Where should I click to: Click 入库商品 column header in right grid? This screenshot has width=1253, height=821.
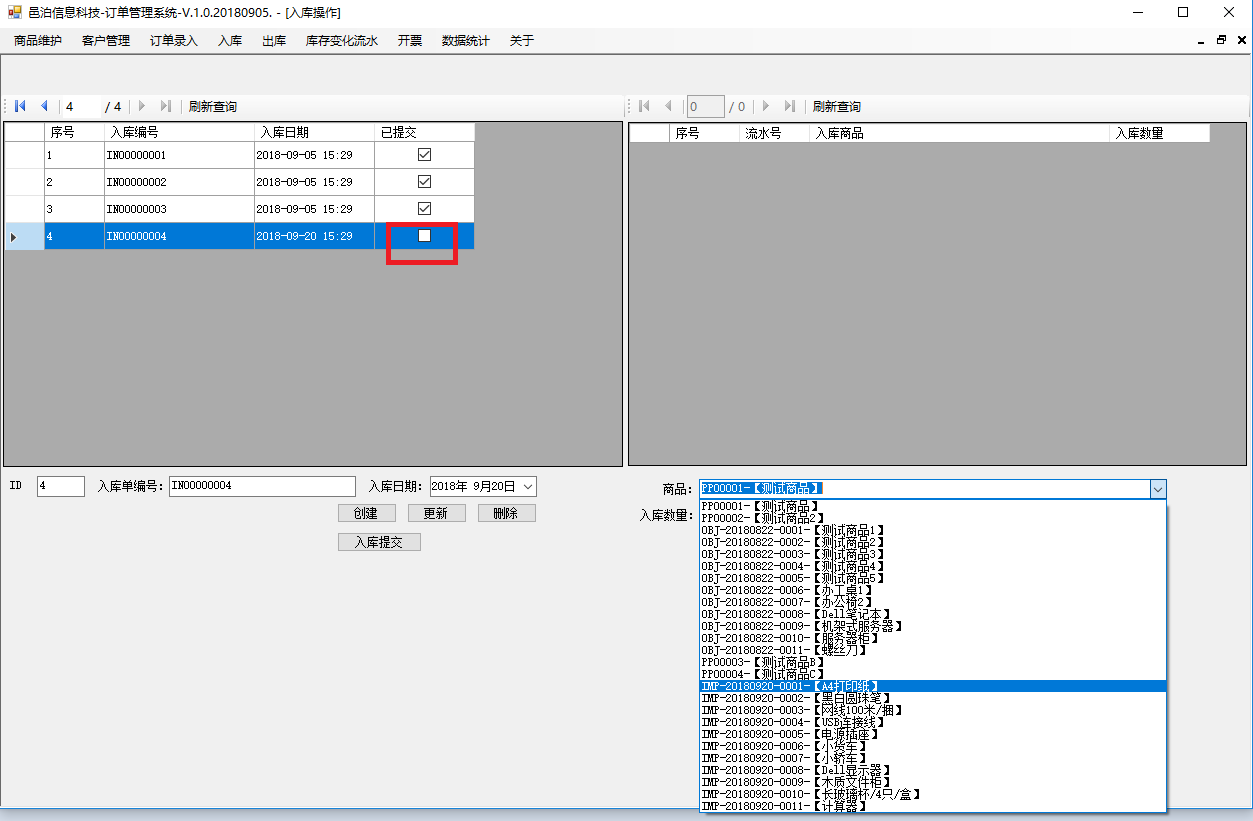coord(959,133)
